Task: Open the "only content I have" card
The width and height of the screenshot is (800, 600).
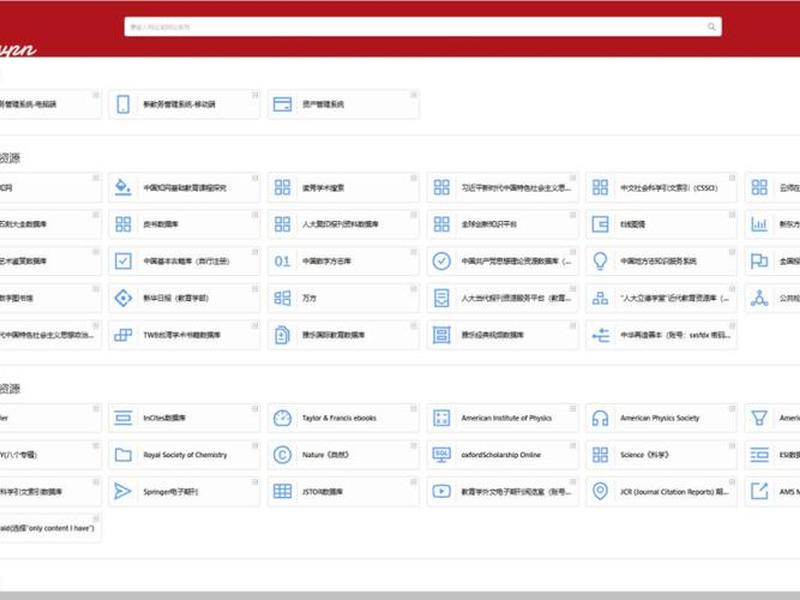Action: tap(51, 528)
